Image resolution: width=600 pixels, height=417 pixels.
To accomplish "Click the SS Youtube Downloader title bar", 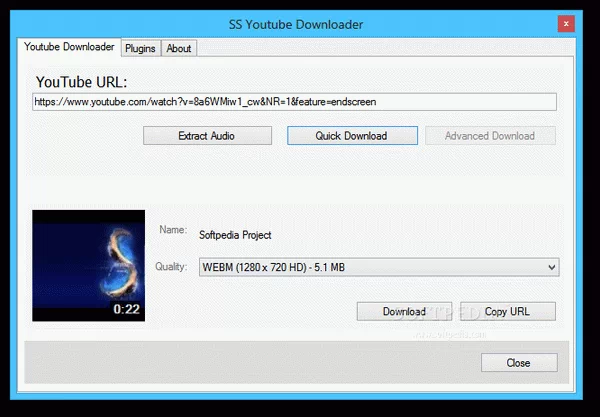I will [296, 24].
